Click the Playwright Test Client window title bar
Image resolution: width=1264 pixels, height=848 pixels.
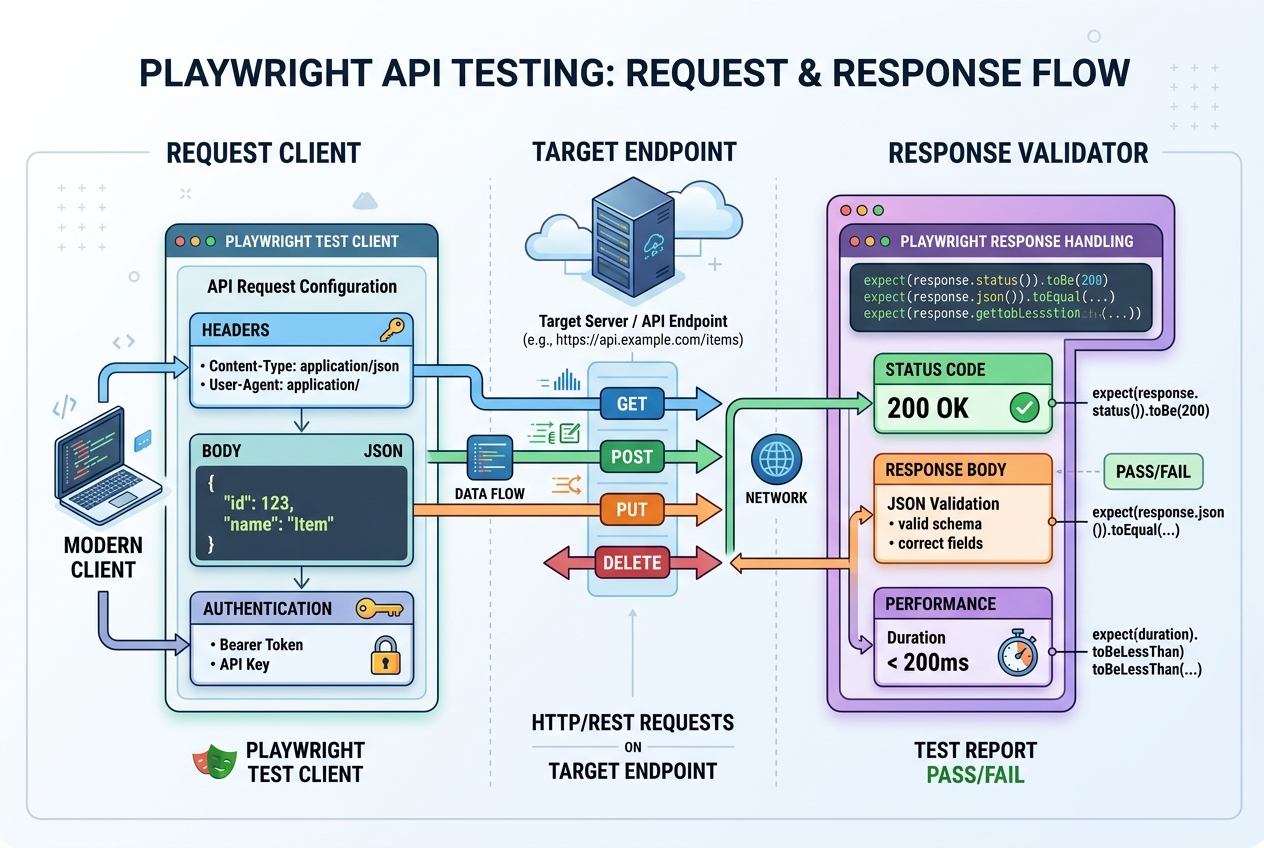point(301,241)
